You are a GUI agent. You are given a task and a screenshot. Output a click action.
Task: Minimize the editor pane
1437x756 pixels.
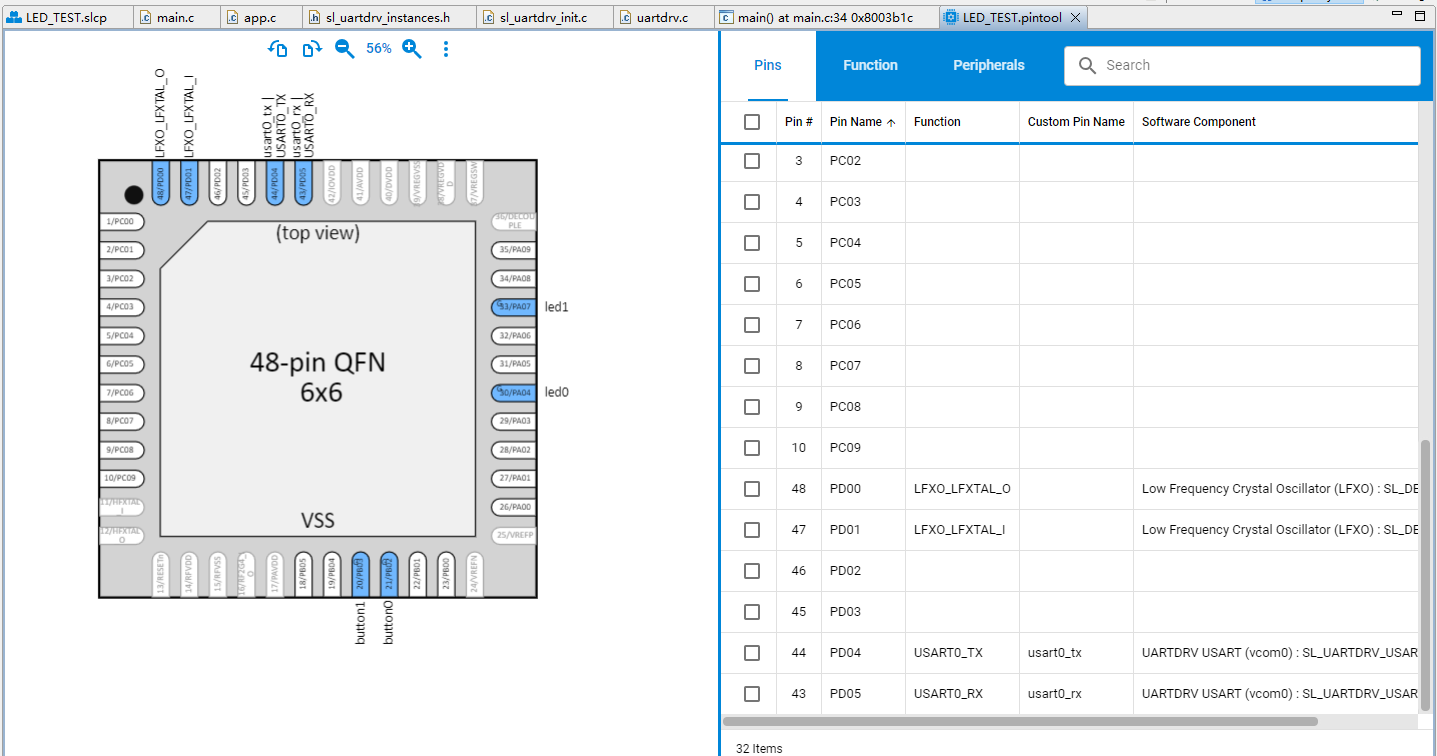point(1397,16)
